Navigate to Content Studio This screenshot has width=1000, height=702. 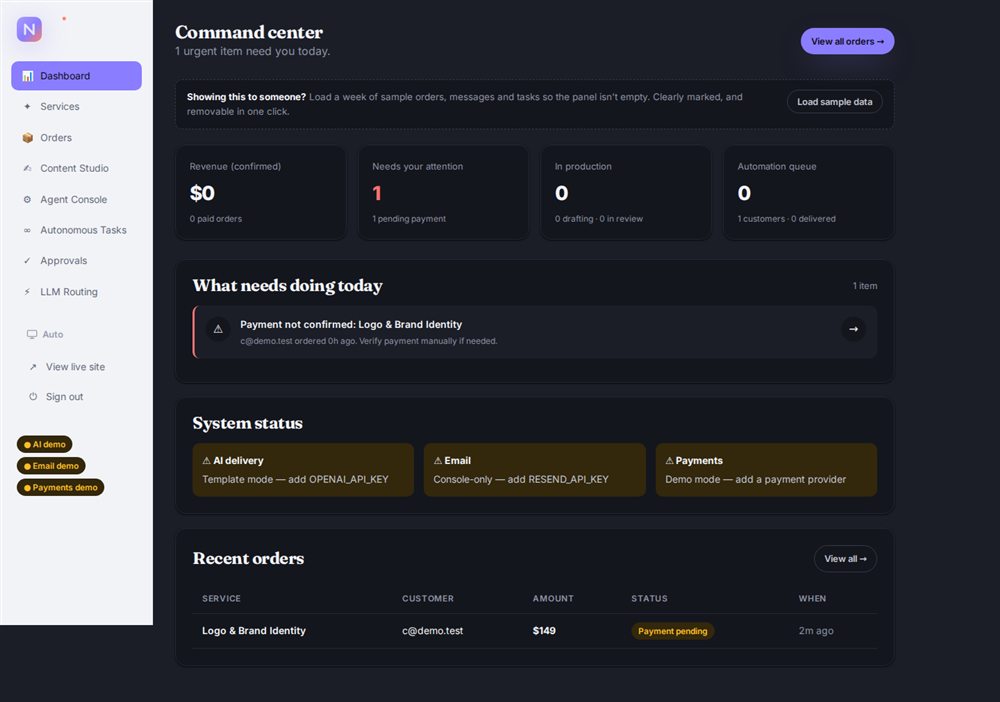point(77,168)
